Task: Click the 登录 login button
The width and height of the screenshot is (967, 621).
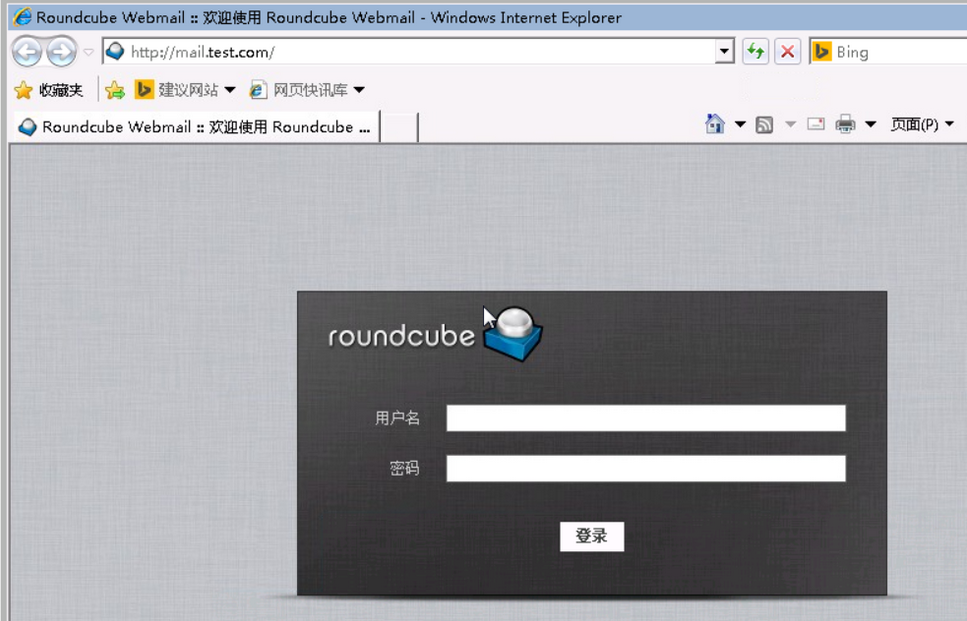Action: click(x=591, y=537)
